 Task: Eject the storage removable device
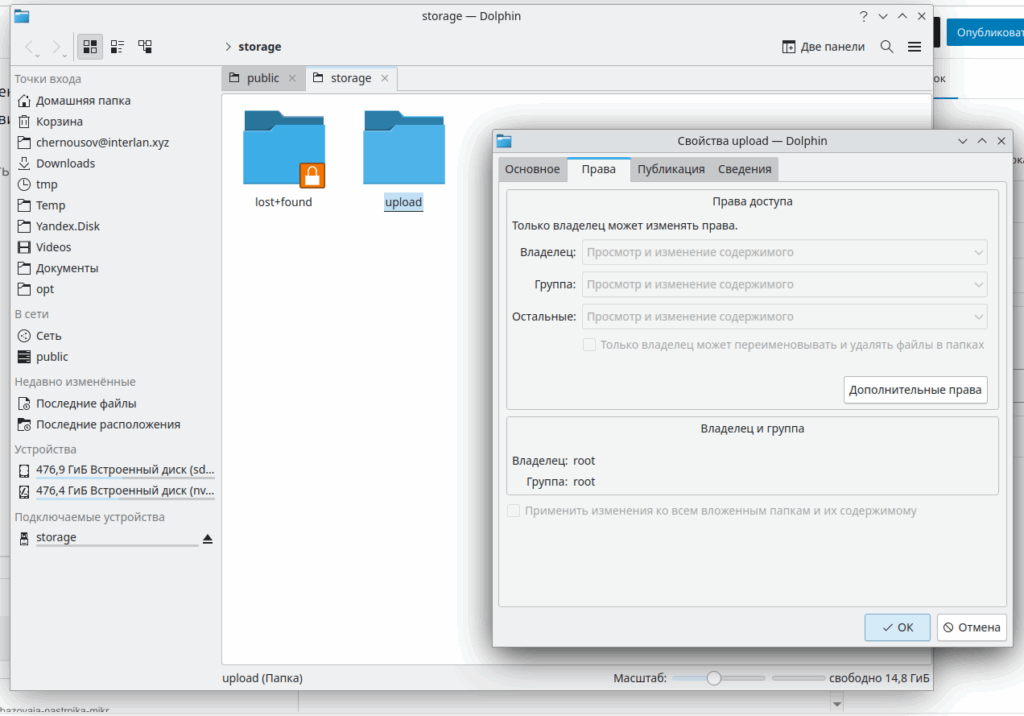pyautogui.click(x=208, y=538)
